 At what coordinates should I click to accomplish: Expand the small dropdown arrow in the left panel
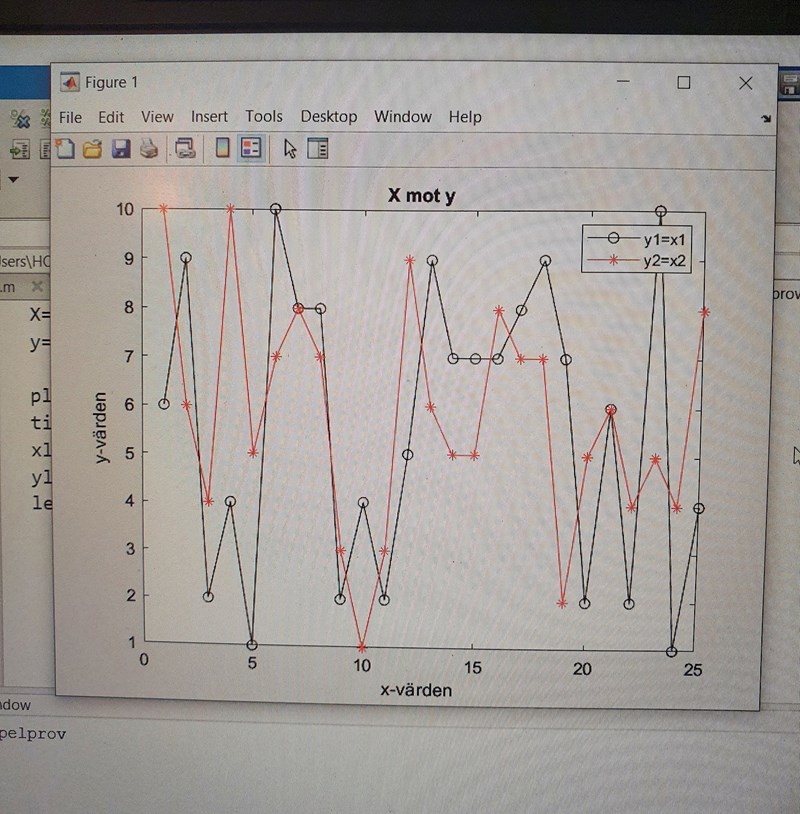click(x=13, y=179)
